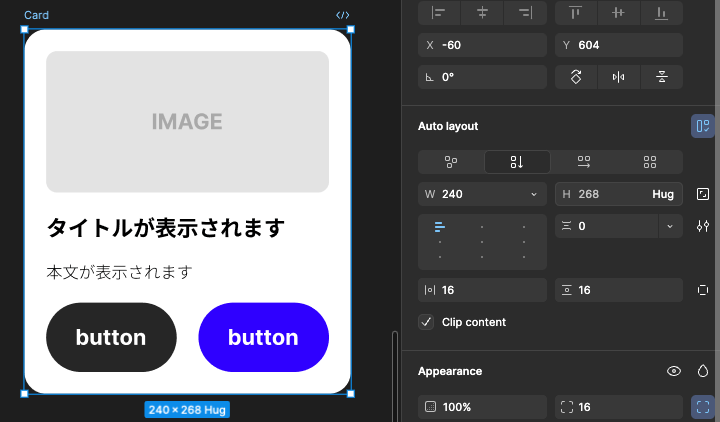Edit the corner radius 16 field

[x=619, y=407]
